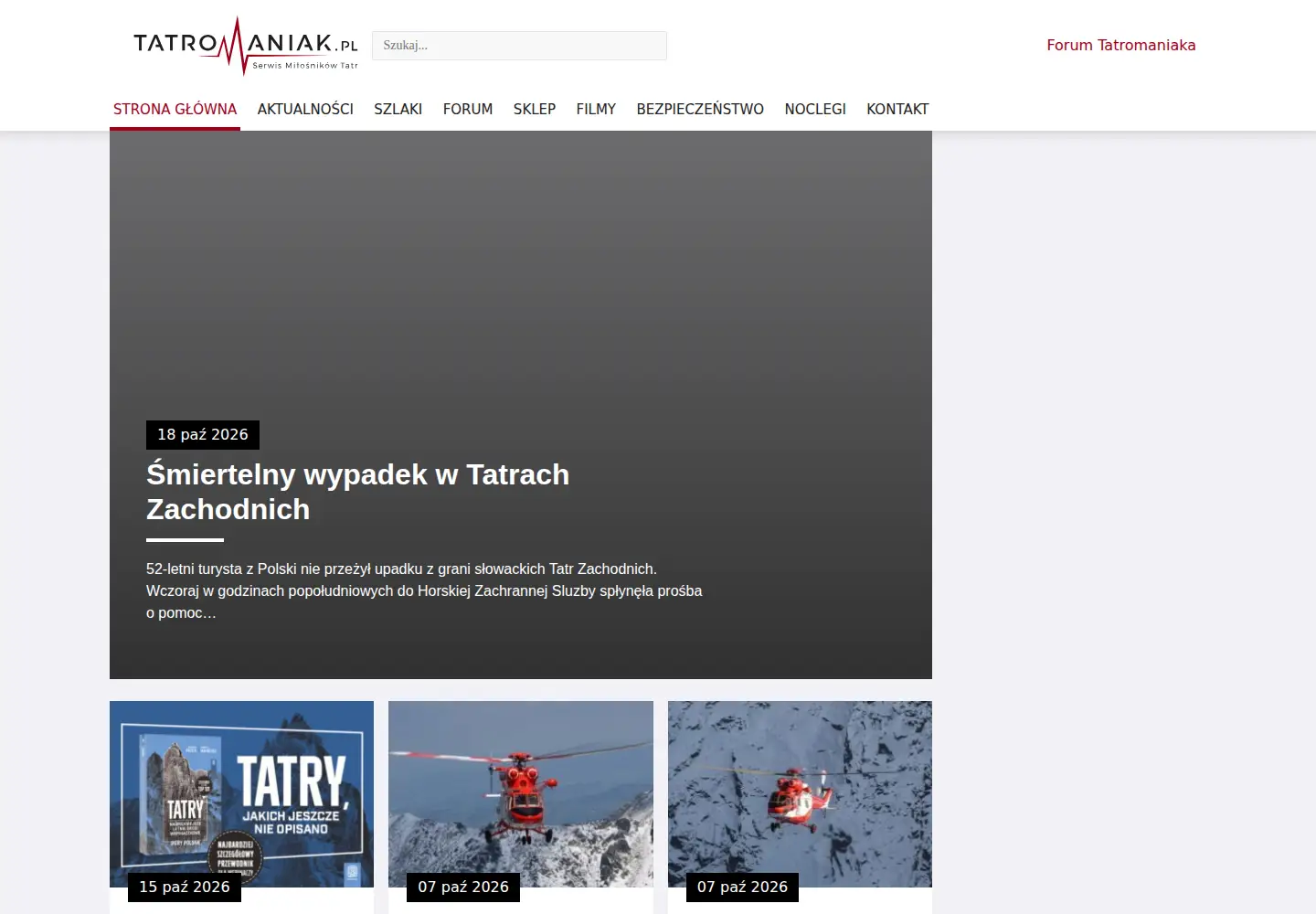The height and width of the screenshot is (914, 1316).
Task: Open the Aktualności menu item
Action: point(305,109)
